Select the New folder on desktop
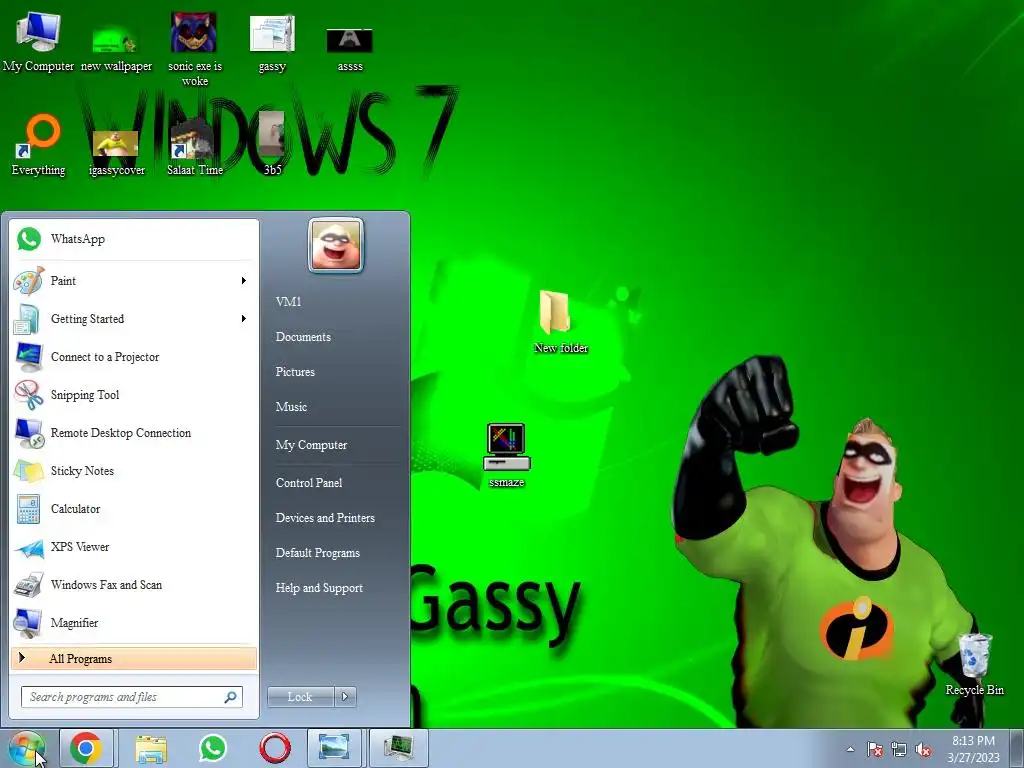The height and width of the screenshot is (768, 1024). [560, 323]
